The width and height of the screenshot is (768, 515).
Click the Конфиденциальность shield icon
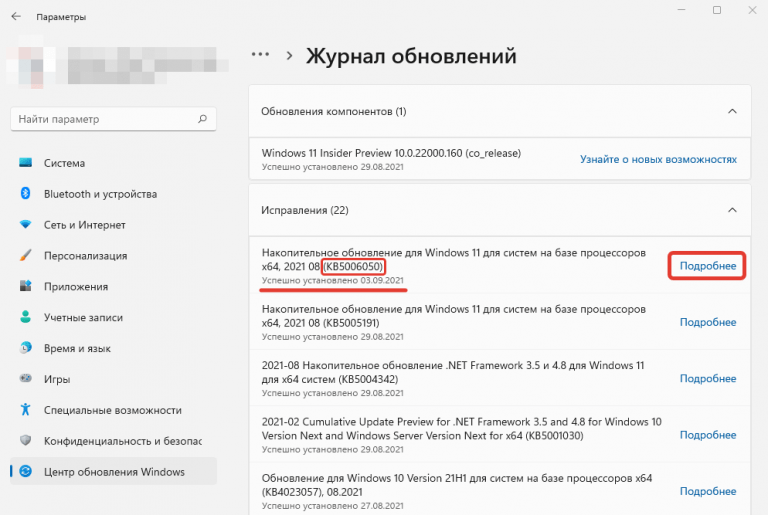tap(25, 441)
